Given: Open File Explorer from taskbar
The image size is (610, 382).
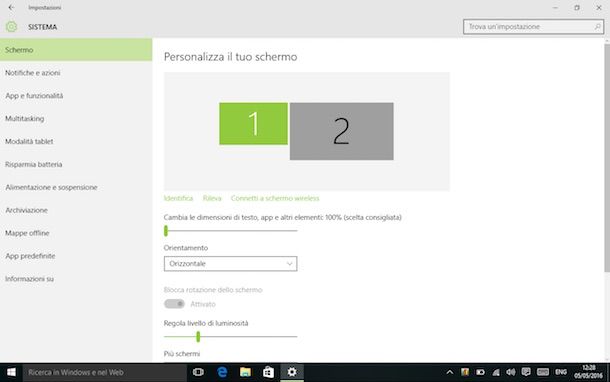Looking at the screenshot, I should pos(245,372).
